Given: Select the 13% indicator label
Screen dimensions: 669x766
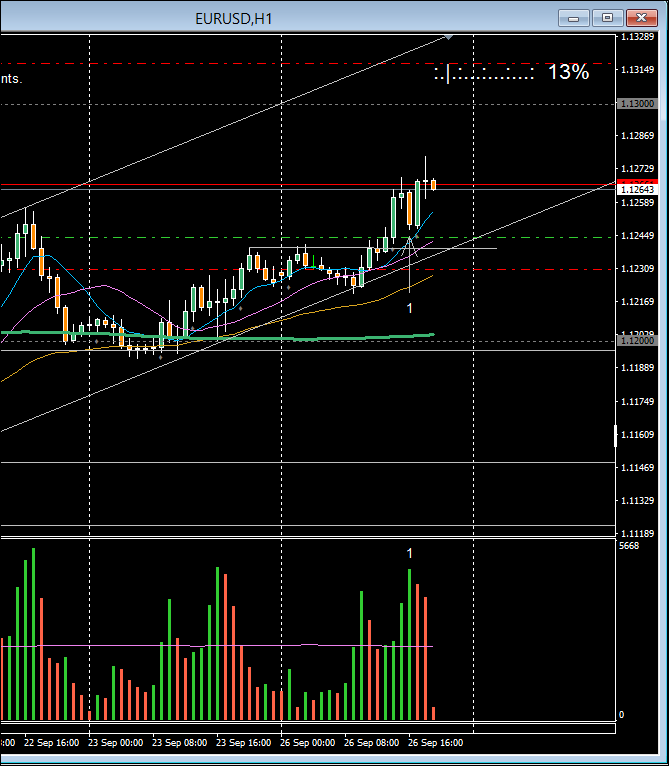Looking at the screenshot, I should tap(568, 72).
